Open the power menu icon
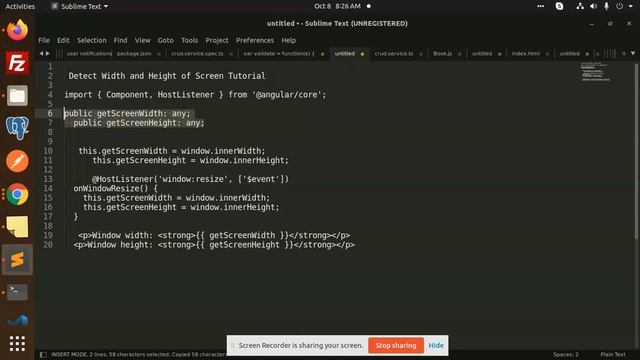 tap(620, 6)
